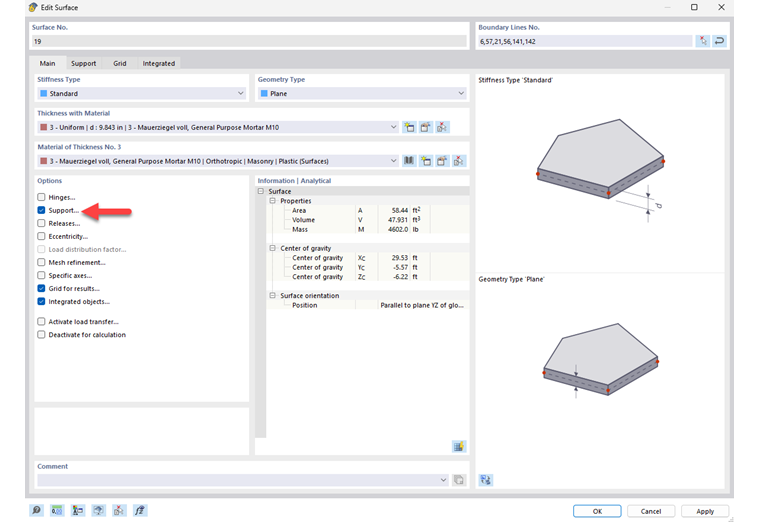The image size is (760, 522).
Task: Collapse Center of gravity node
Action: [272, 248]
